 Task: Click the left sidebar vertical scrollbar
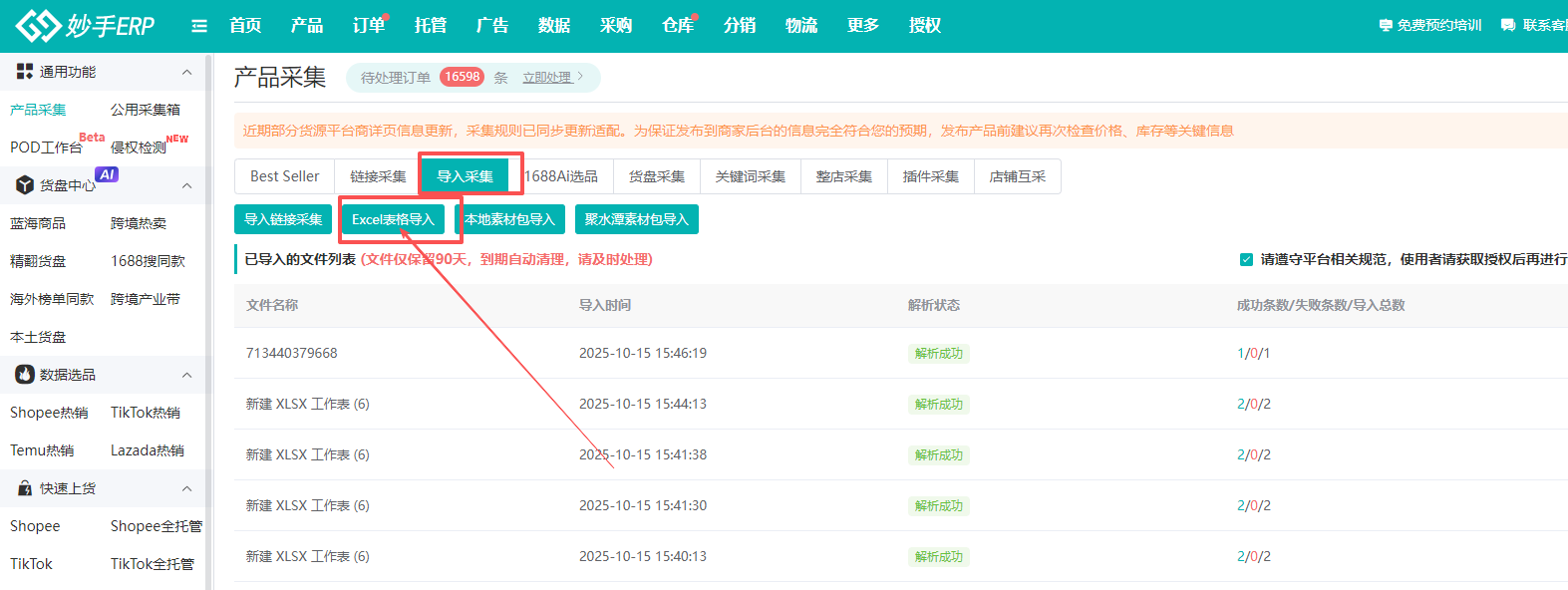coord(208,319)
